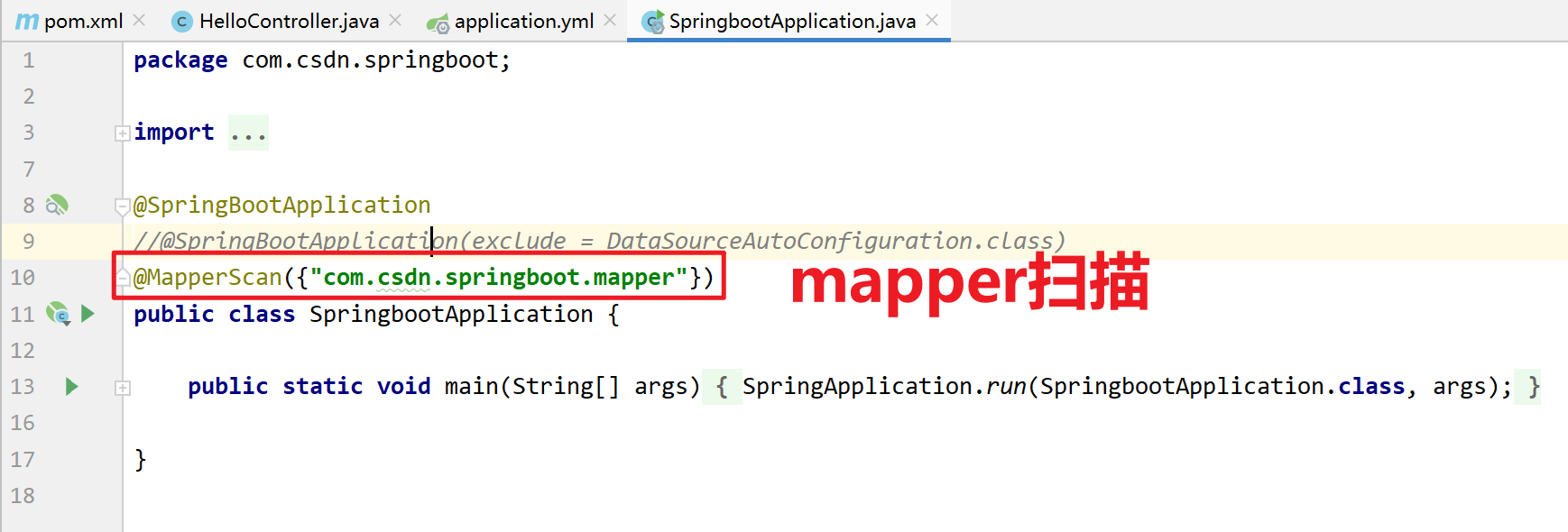Click the Spring bean gutter icon on line 11
Image resolution: width=1568 pixels, height=532 pixels.
pos(59,314)
